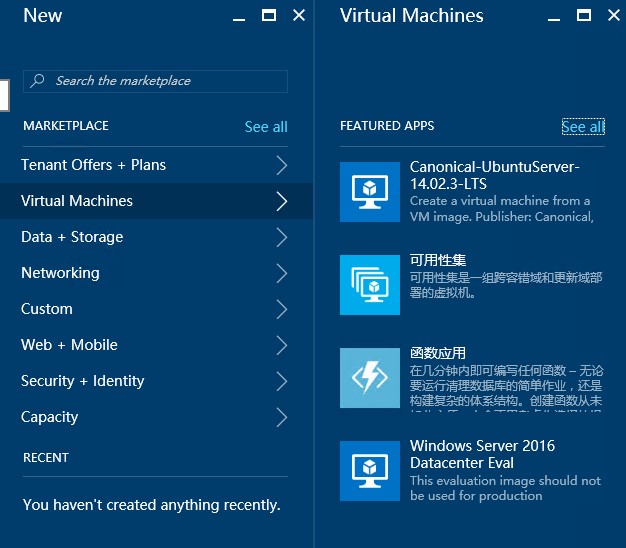
Task: Expand the Capacity category chevron
Action: [282, 417]
